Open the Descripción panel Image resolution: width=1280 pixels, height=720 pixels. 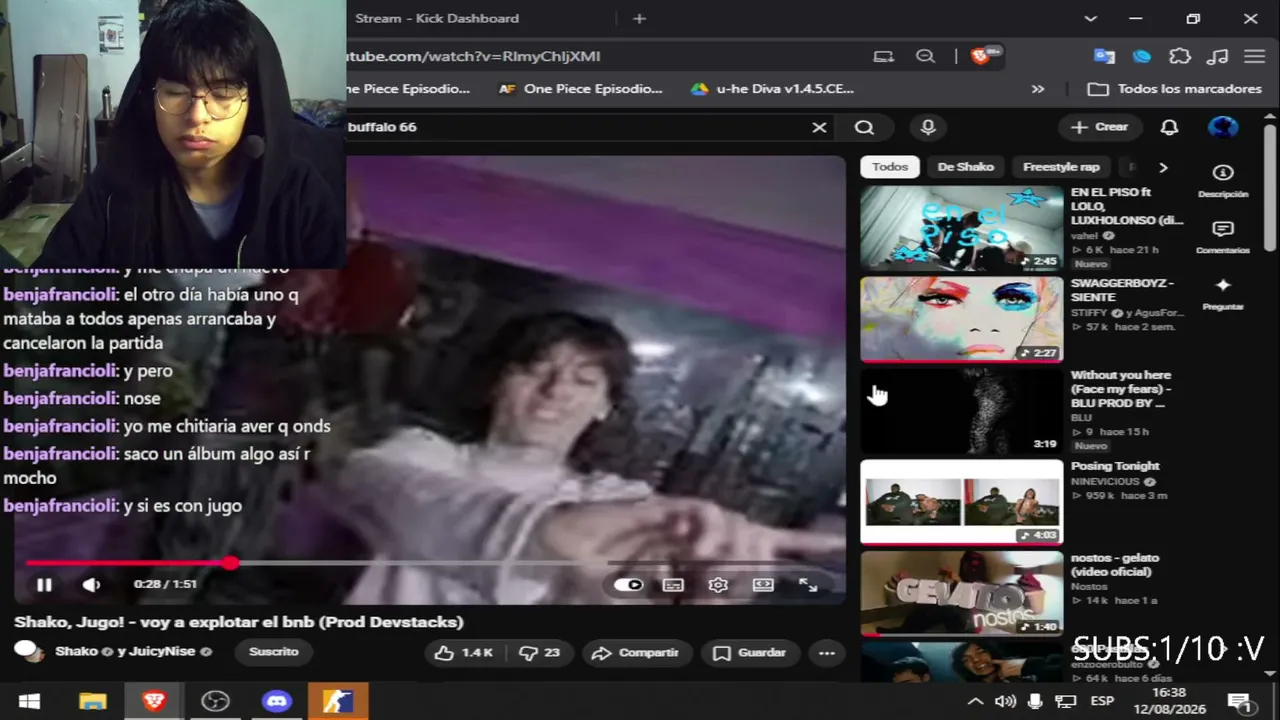[1223, 181]
